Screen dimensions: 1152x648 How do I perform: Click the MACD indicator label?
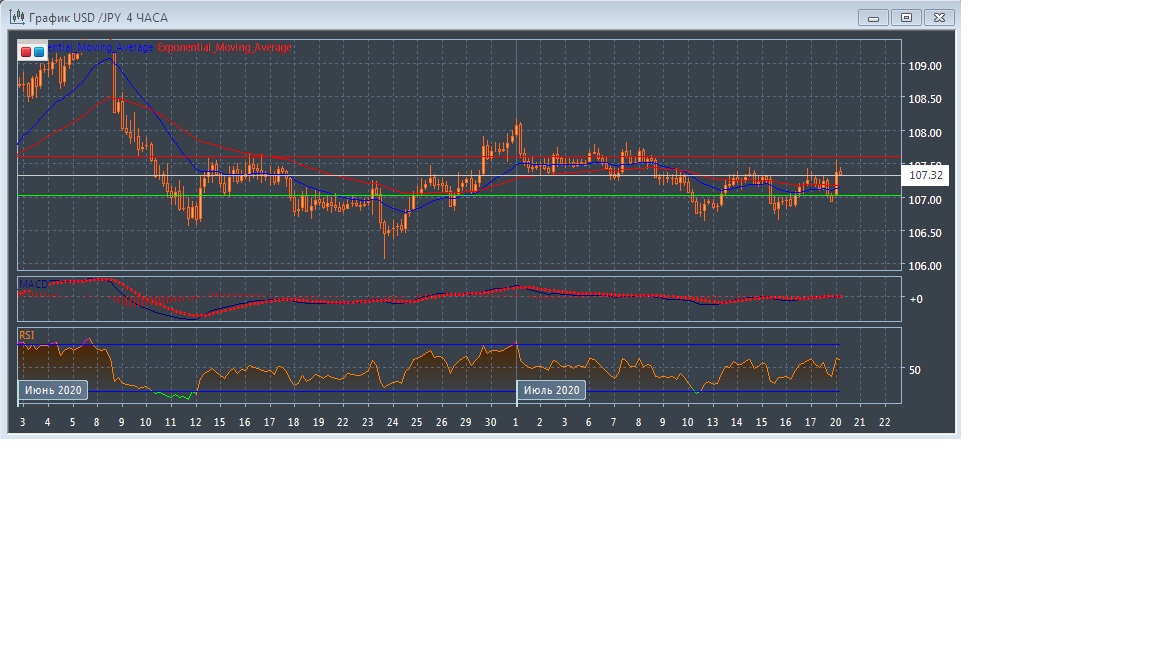[33, 284]
